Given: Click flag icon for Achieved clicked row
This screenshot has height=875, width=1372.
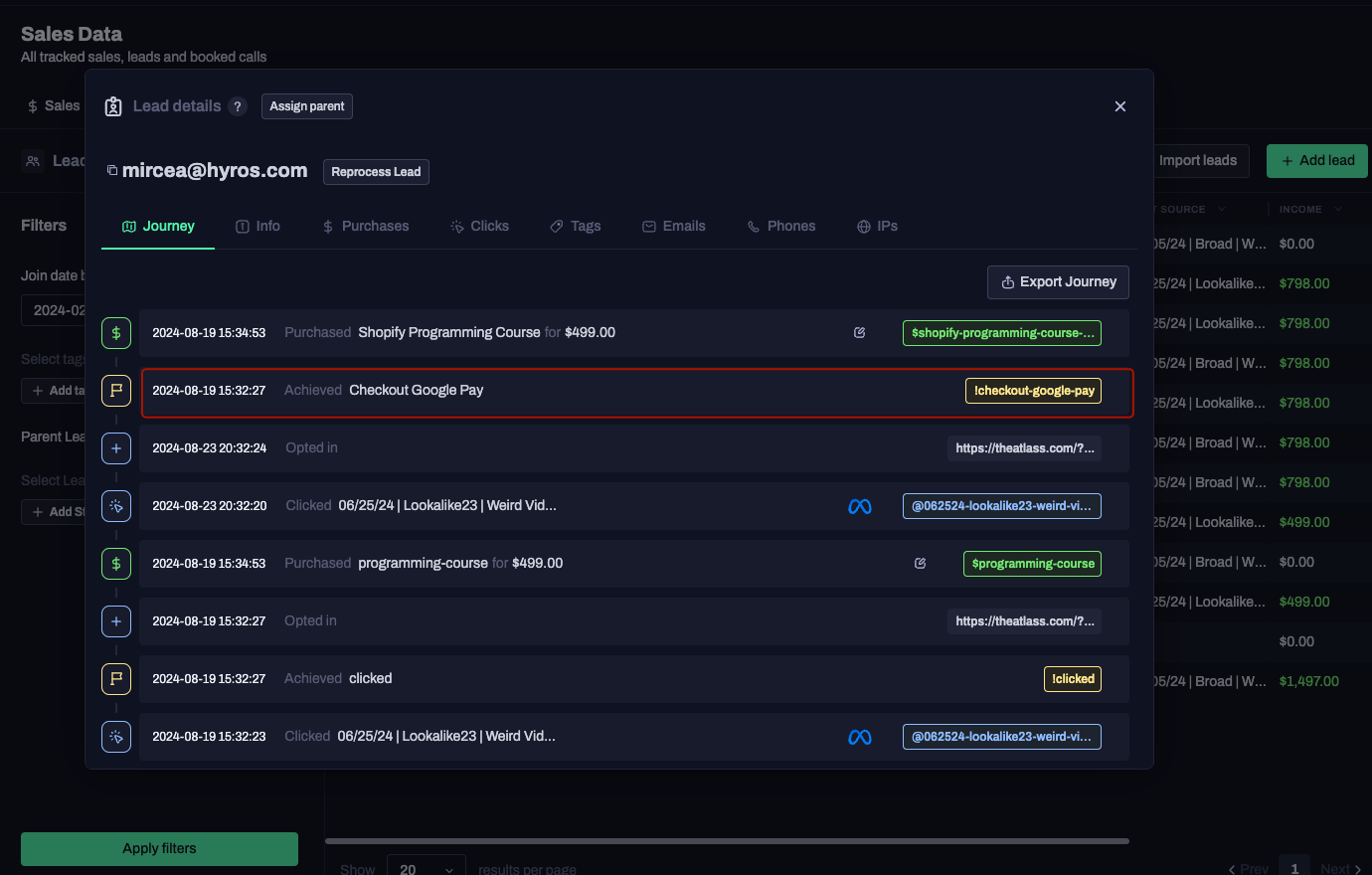Looking at the screenshot, I should pyautogui.click(x=116, y=679).
